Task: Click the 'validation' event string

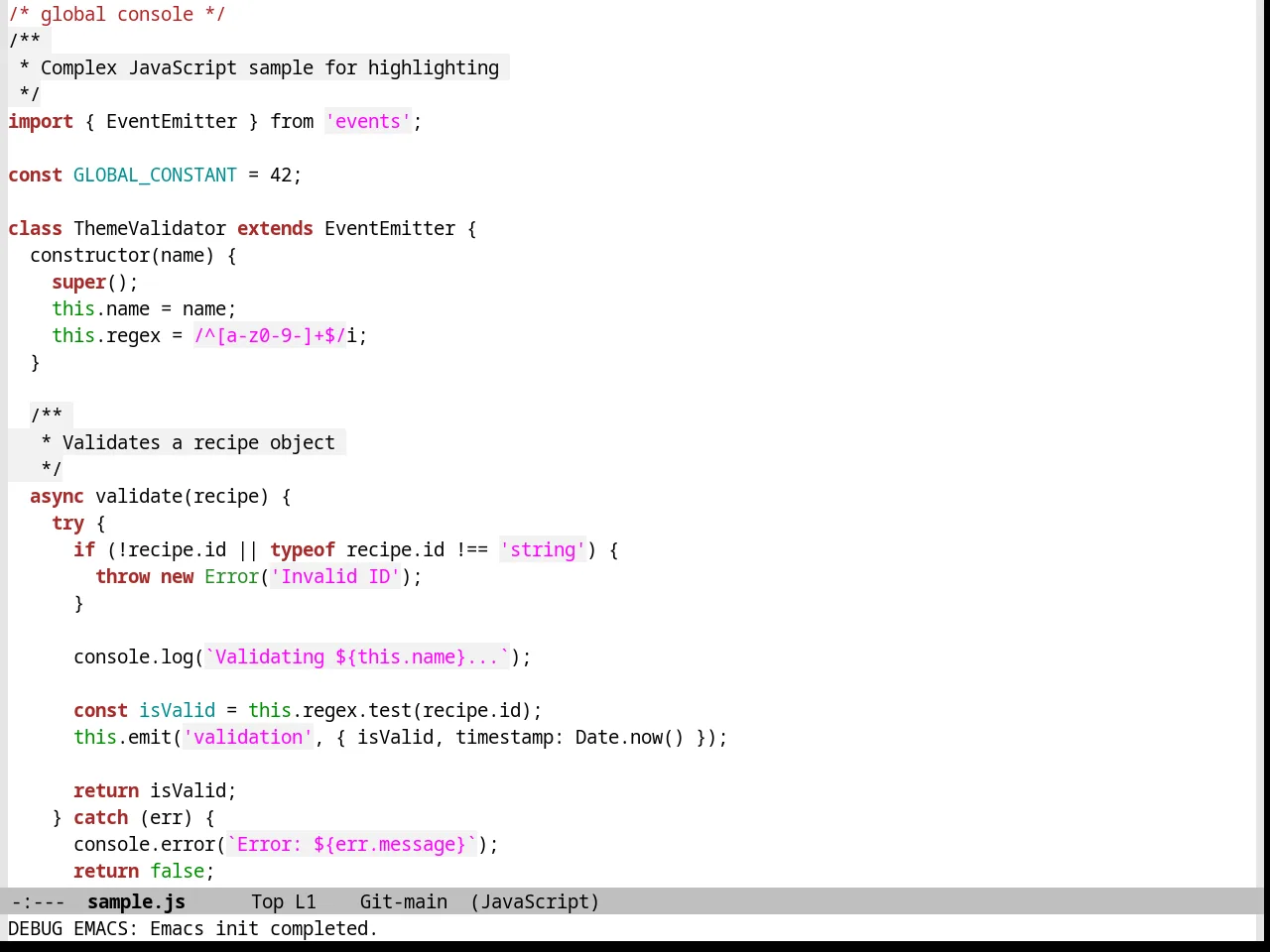Action: point(248,737)
